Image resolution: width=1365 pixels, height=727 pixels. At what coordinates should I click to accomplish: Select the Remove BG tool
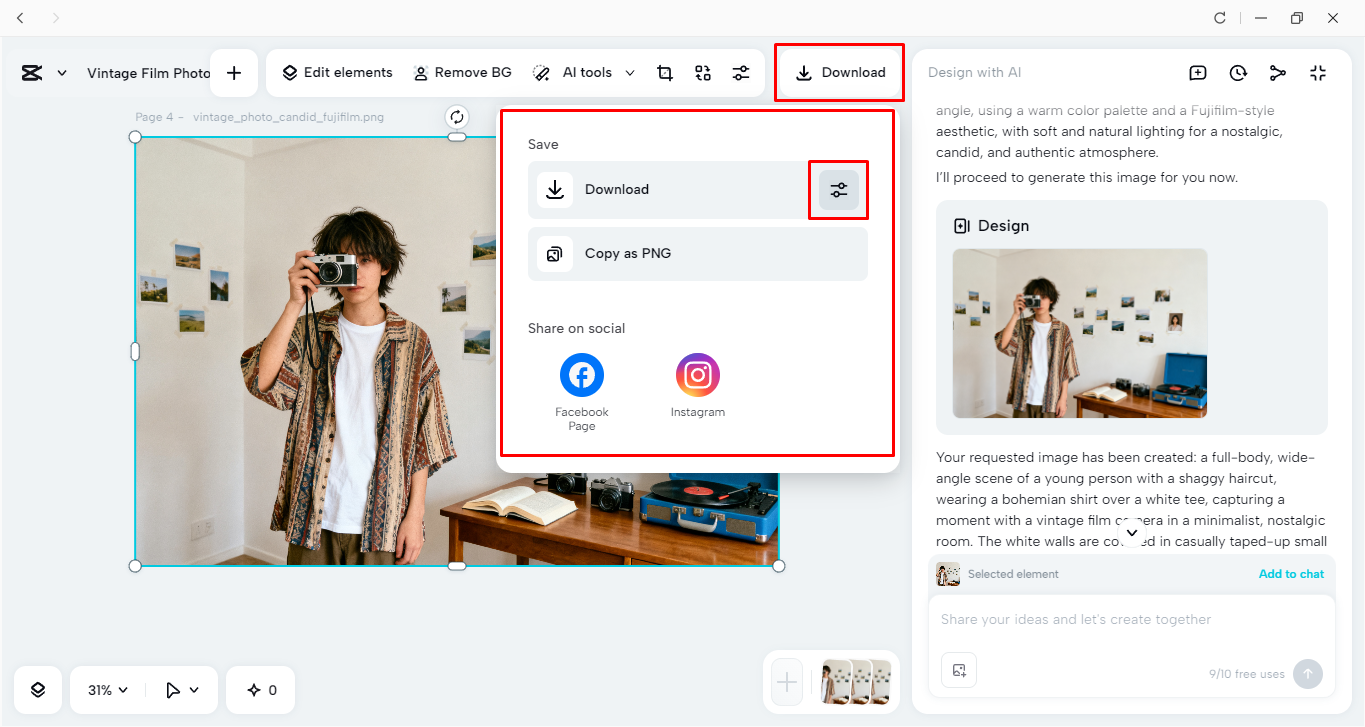(x=462, y=72)
